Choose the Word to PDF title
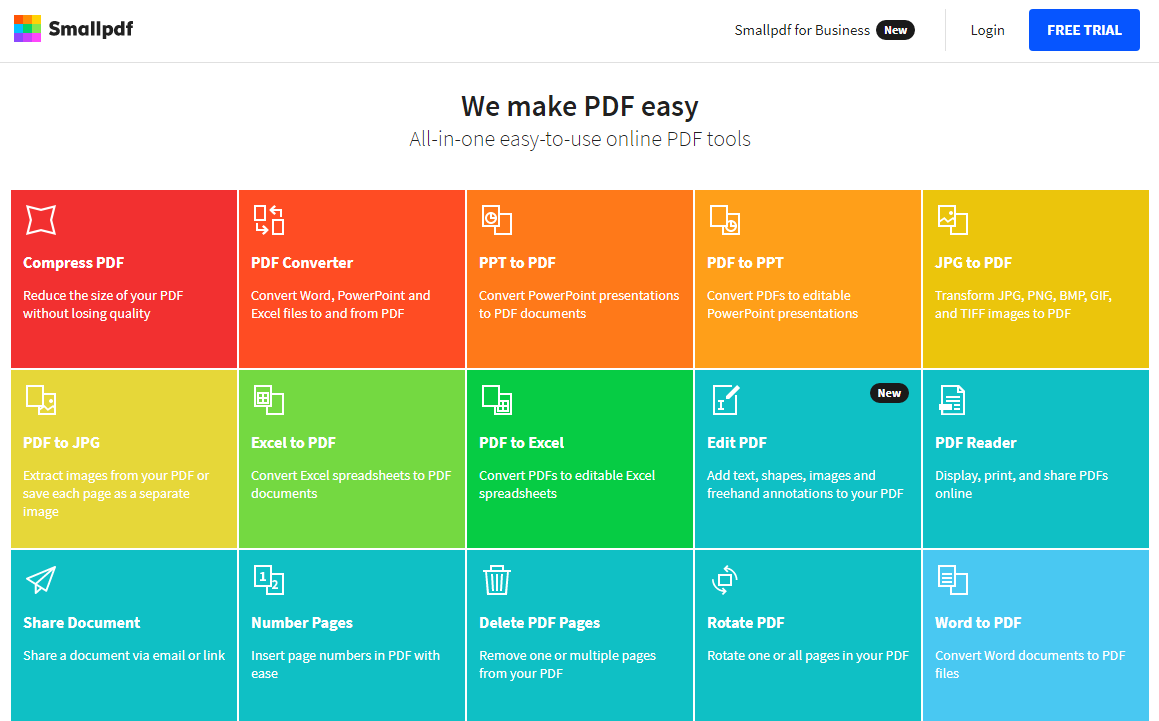This screenshot has width=1159, height=721. [978, 623]
